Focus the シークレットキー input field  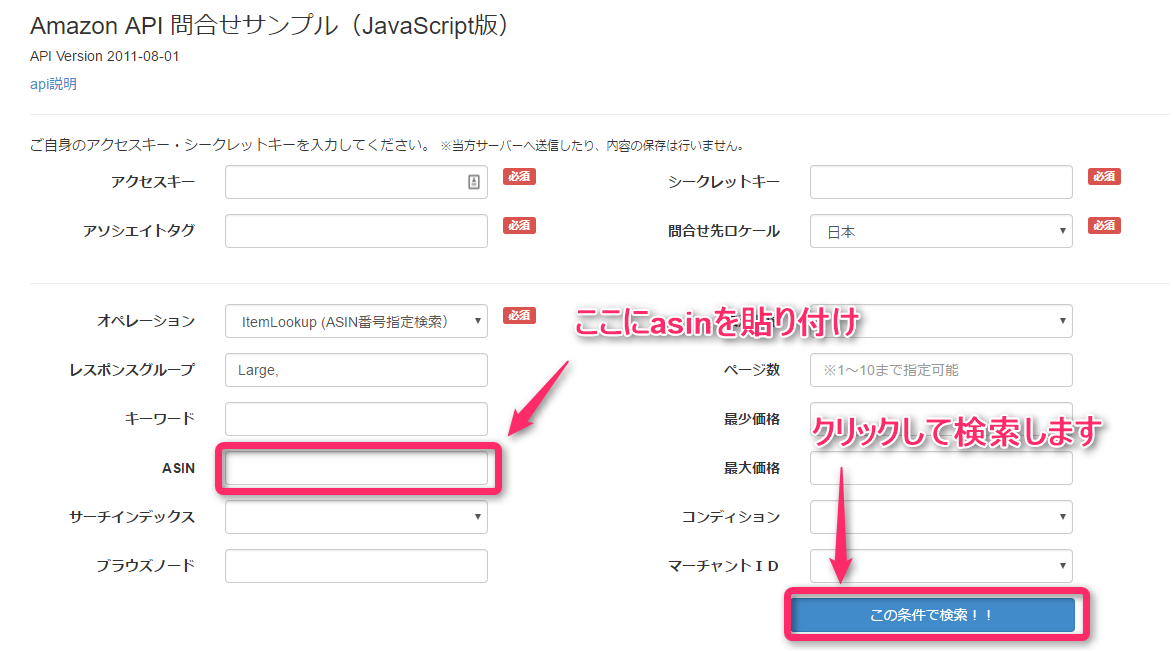941,182
